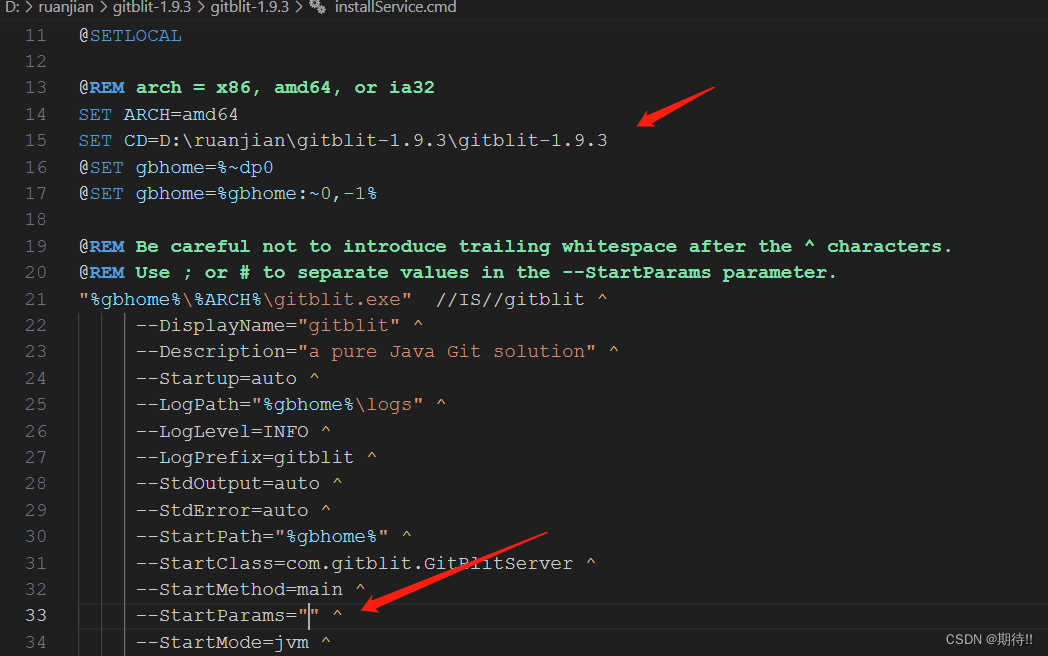Select line number 33 in the gutter
Image resolution: width=1048 pixels, height=656 pixels.
[x=35, y=615]
